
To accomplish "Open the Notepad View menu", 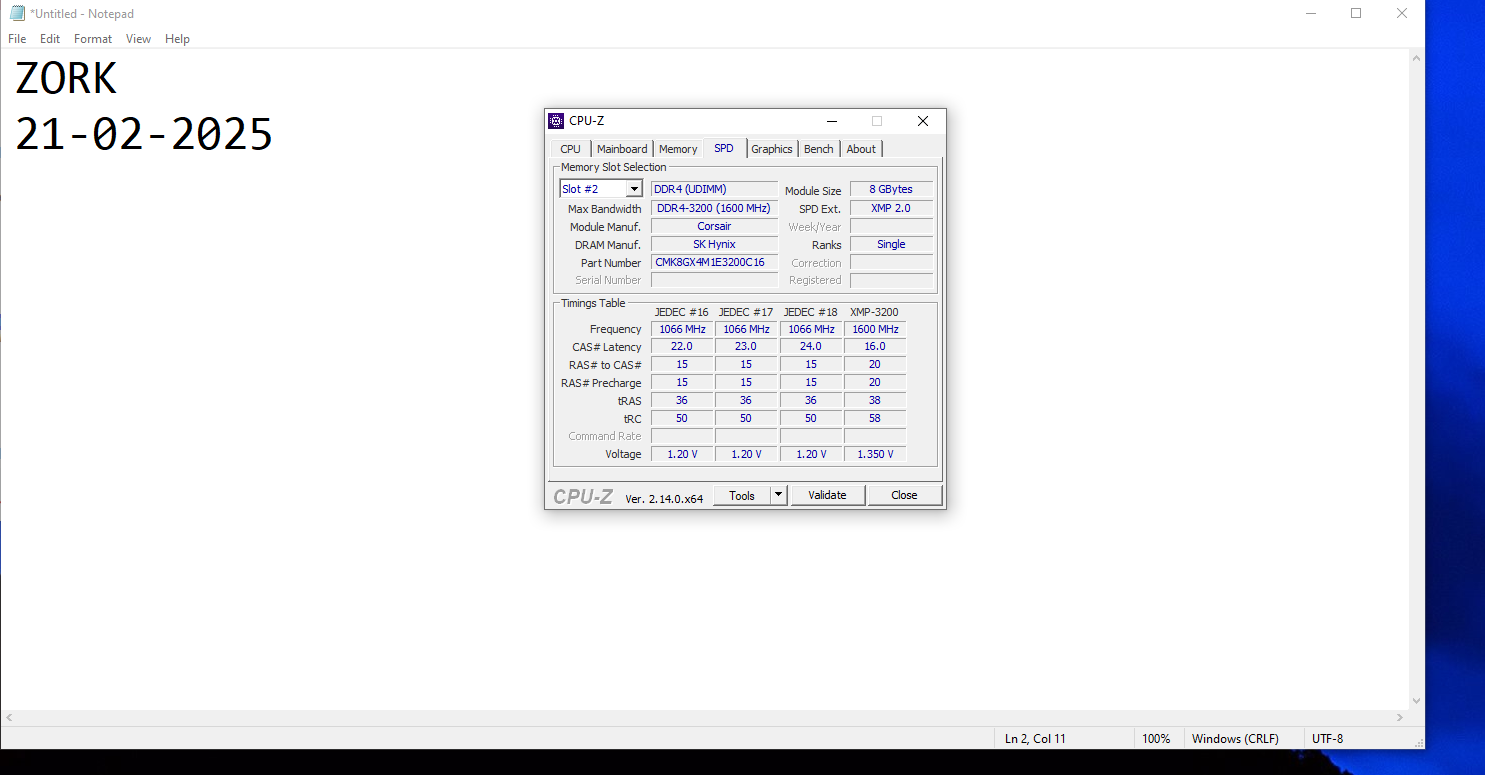I will pos(139,39).
